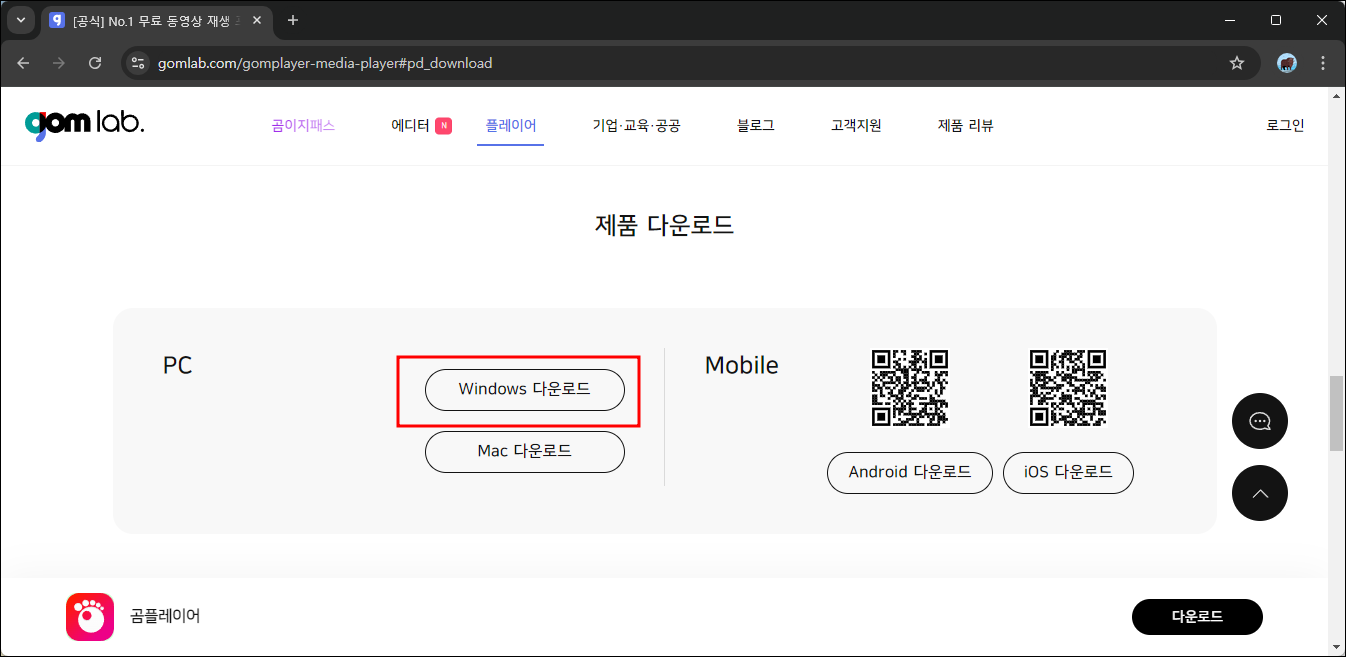Bookmark this page with star icon

coord(1237,63)
